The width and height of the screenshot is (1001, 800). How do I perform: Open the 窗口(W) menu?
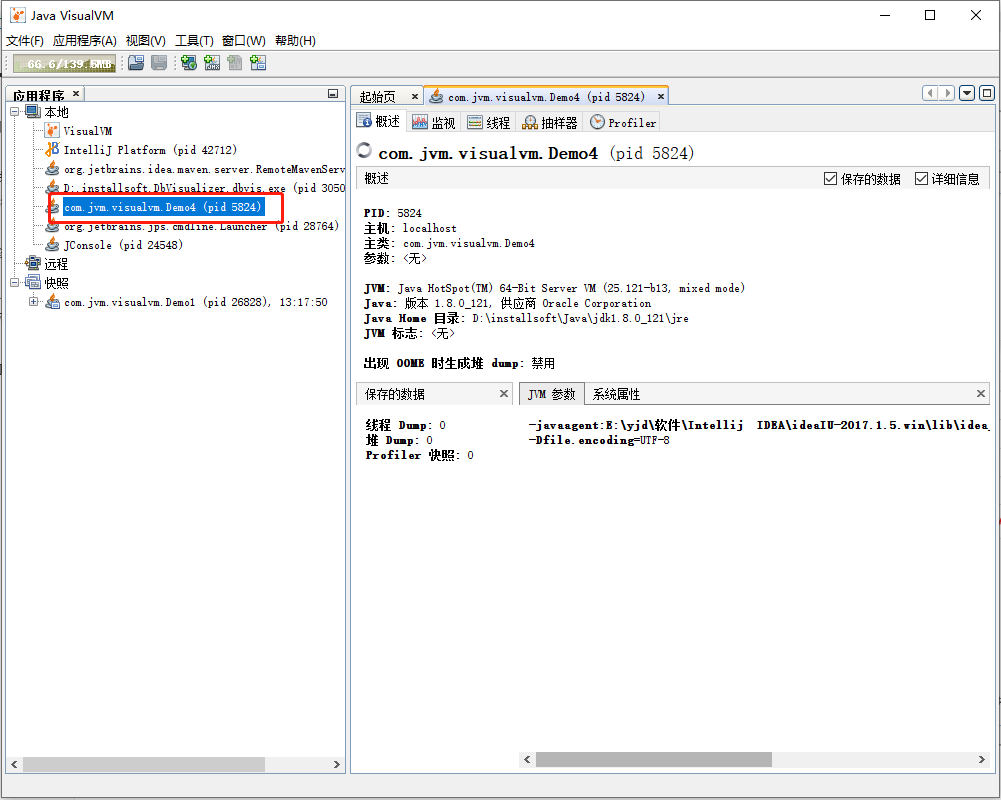244,41
